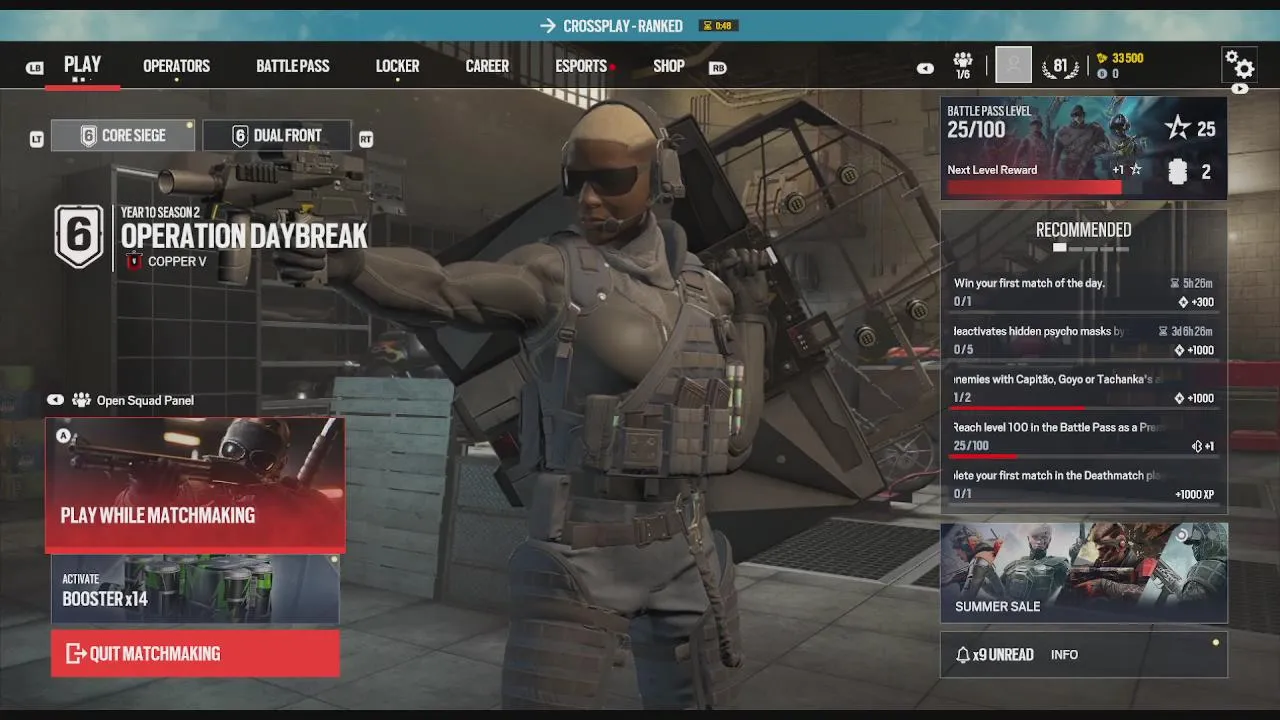Open Squad Panel link
Screen dimensions: 1280x720
point(145,400)
